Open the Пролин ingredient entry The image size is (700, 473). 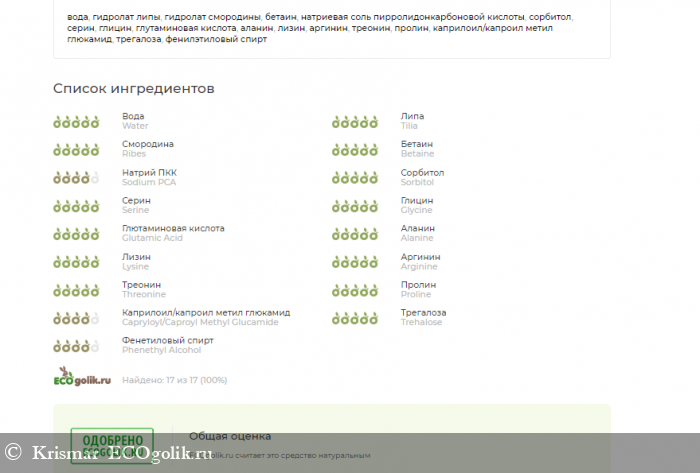418,284
